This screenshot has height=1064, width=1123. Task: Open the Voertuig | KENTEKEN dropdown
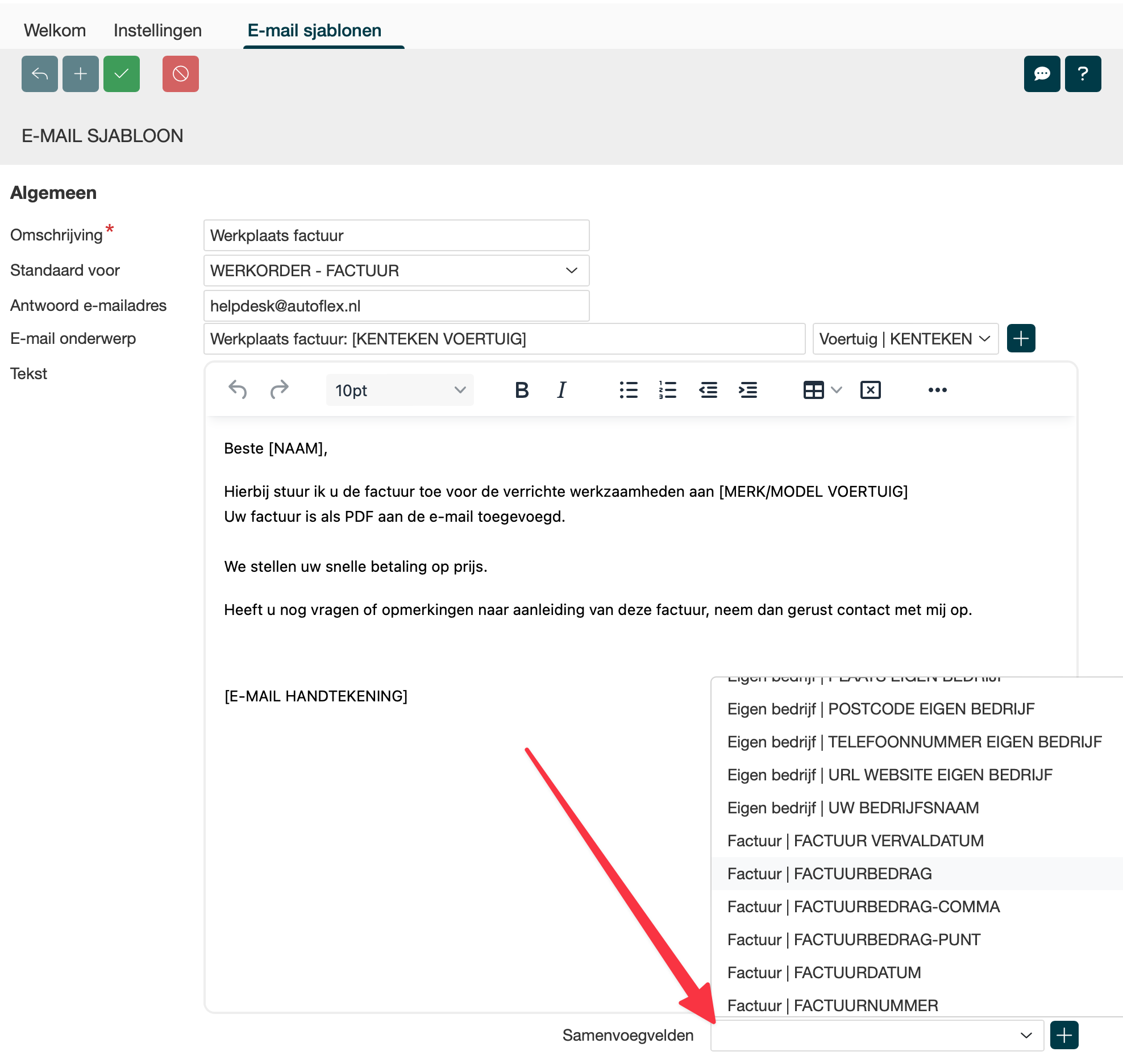pyautogui.click(x=905, y=339)
